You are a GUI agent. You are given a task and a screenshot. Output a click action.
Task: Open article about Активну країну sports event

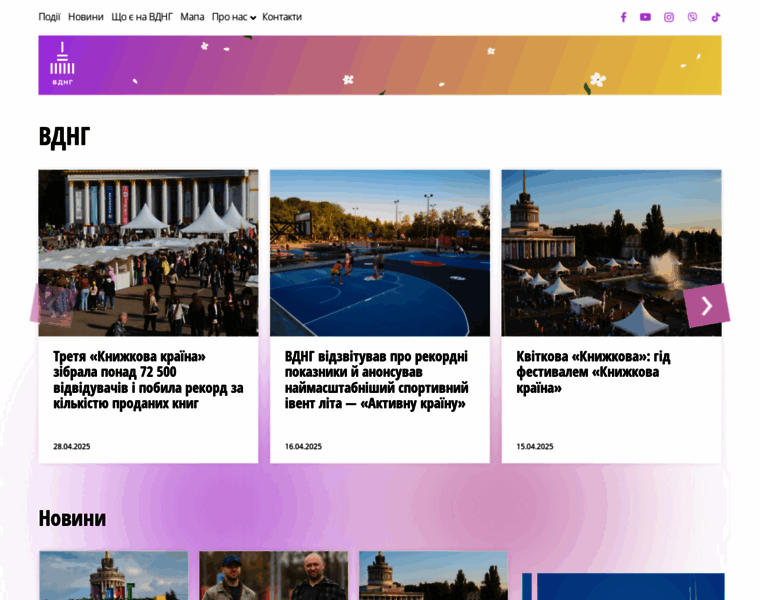tap(376, 379)
